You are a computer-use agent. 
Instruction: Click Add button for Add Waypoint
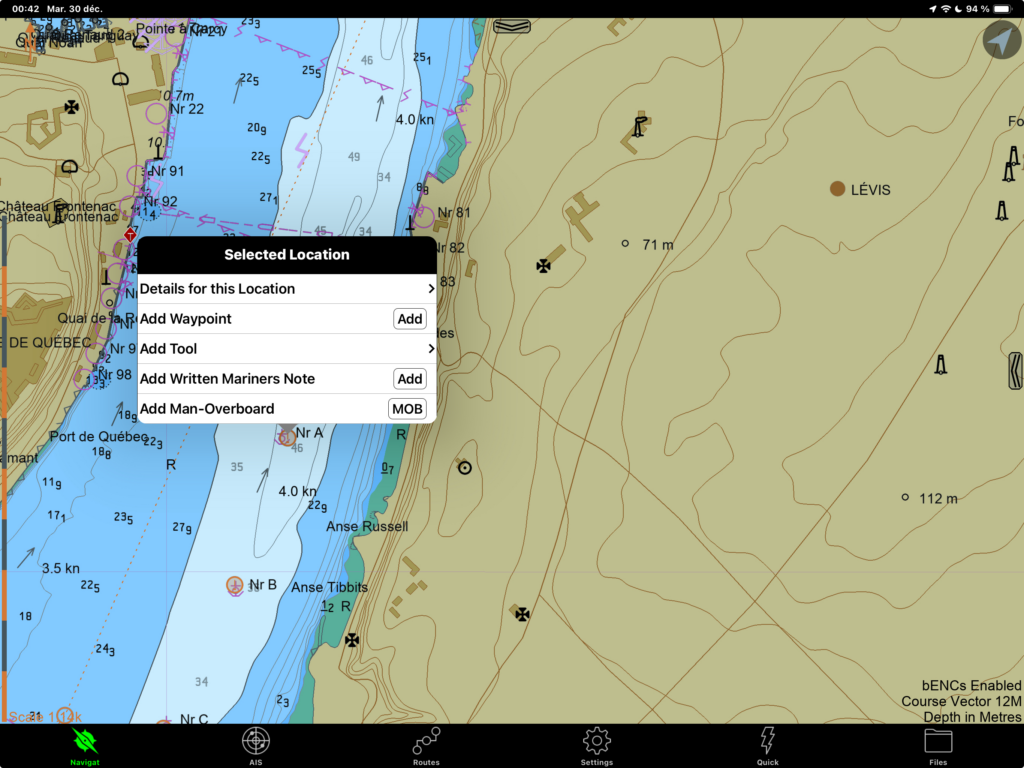coord(409,319)
